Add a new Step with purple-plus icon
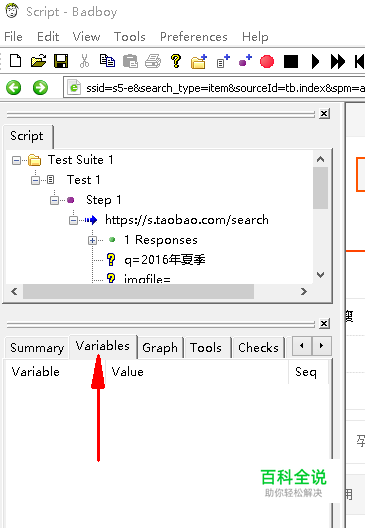 click(x=245, y=61)
